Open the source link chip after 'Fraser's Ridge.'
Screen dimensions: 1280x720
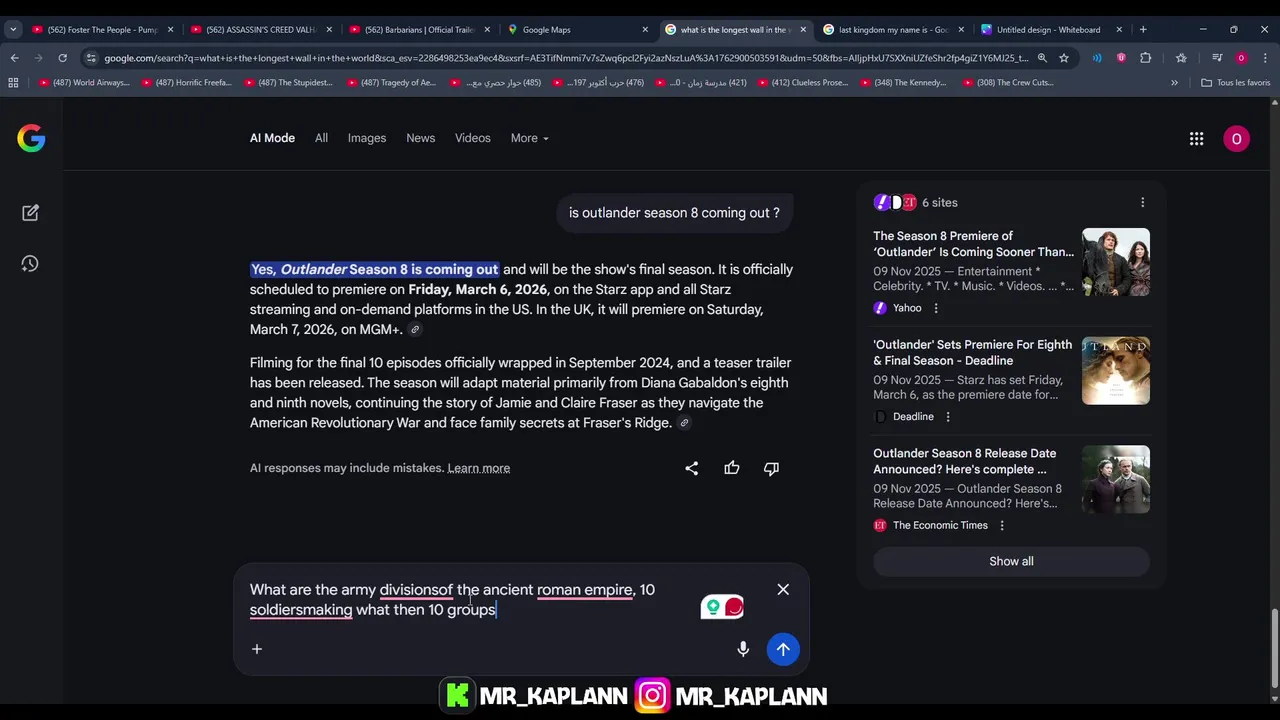[684, 423]
